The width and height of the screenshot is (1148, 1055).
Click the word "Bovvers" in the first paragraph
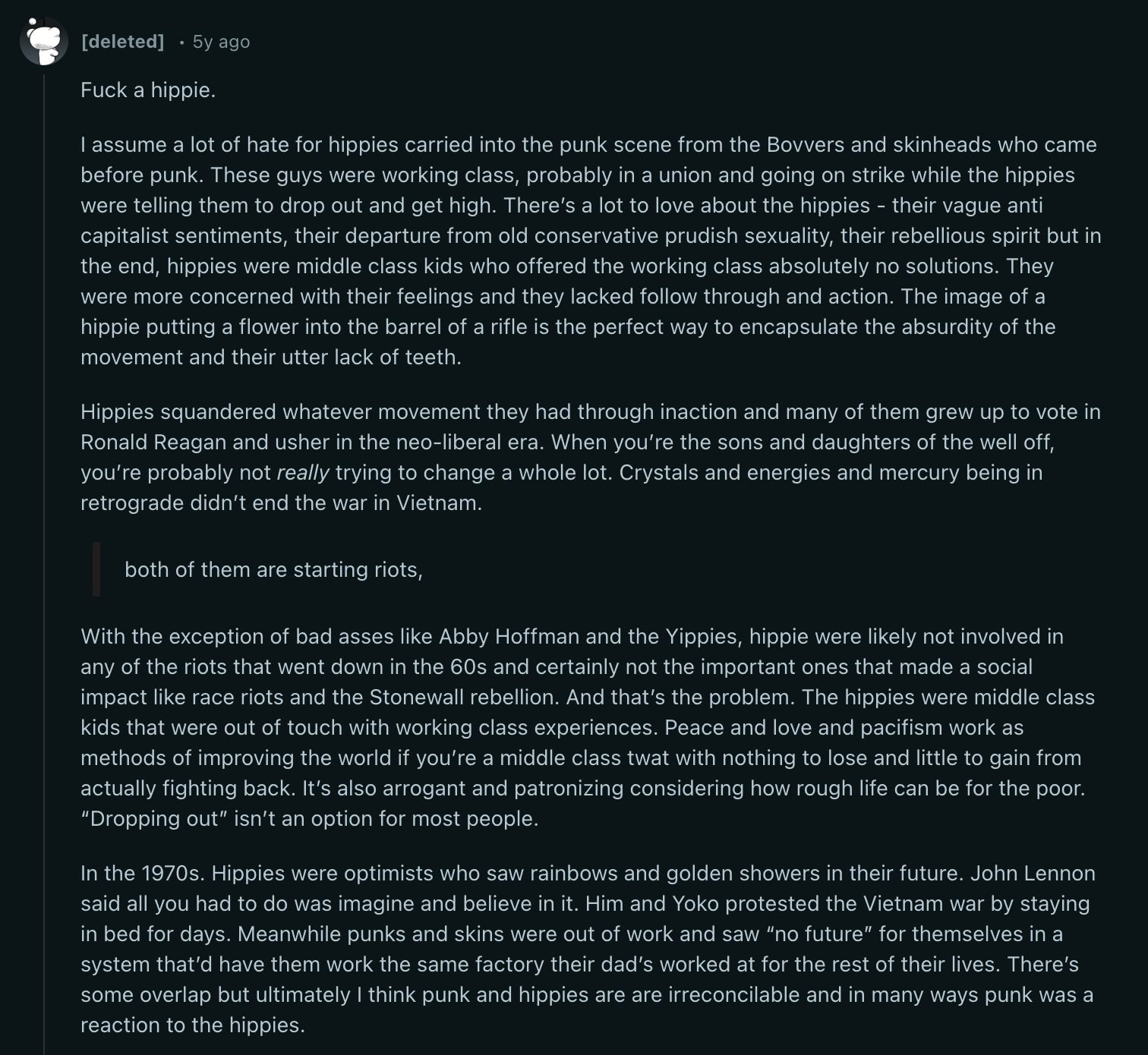coord(806,145)
